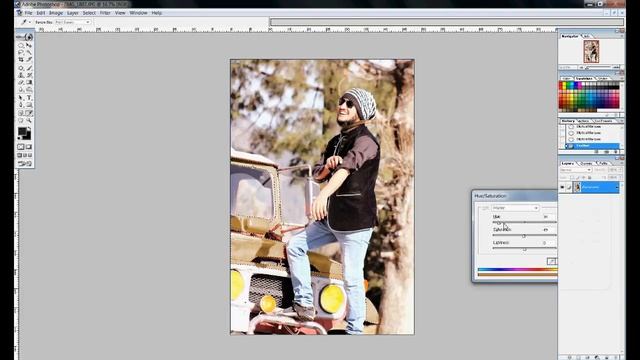Open blend mode dropdown in Layers panel
This screenshot has width=640, height=360.
[575, 170]
